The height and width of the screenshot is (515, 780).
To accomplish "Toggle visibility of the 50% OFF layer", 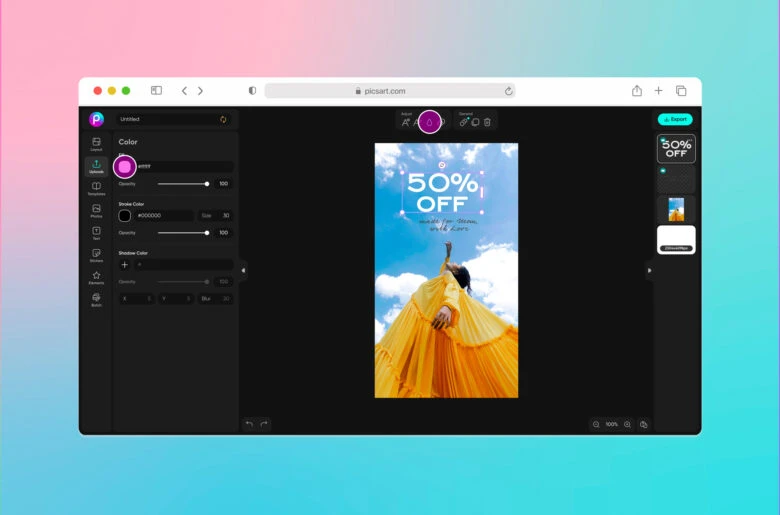I will click(662, 141).
